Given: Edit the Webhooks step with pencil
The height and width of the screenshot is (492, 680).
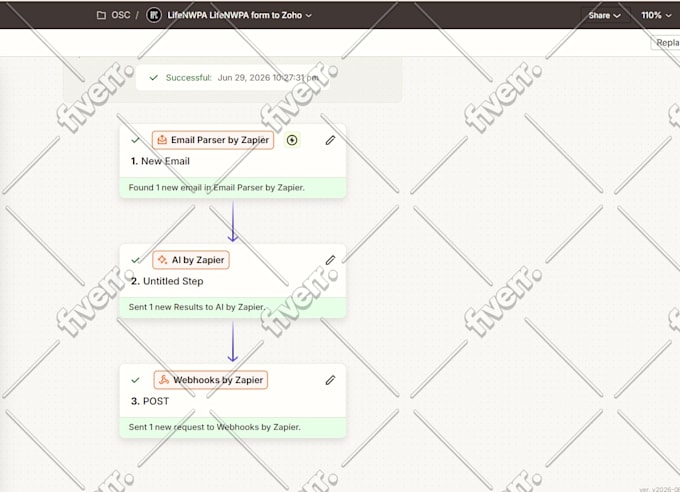Looking at the screenshot, I should click(x=330, y=380).
